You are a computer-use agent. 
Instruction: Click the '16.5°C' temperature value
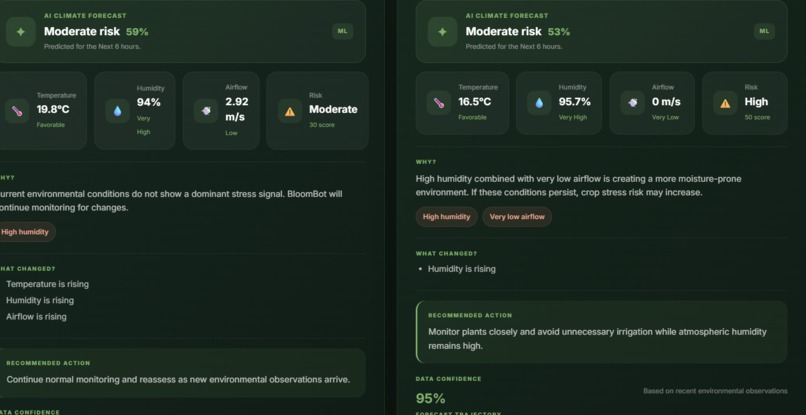(475, 102)
